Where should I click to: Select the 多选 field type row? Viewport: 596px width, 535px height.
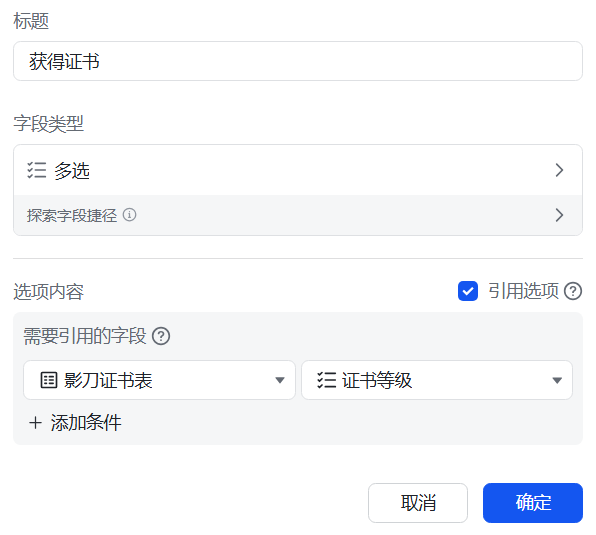(x=298, y=170)
